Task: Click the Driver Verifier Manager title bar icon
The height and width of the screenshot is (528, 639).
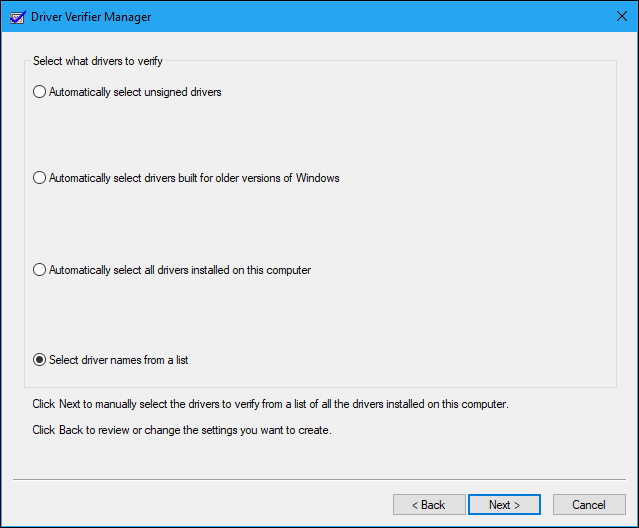Action: pyautogui.click(x=16, y=17)
